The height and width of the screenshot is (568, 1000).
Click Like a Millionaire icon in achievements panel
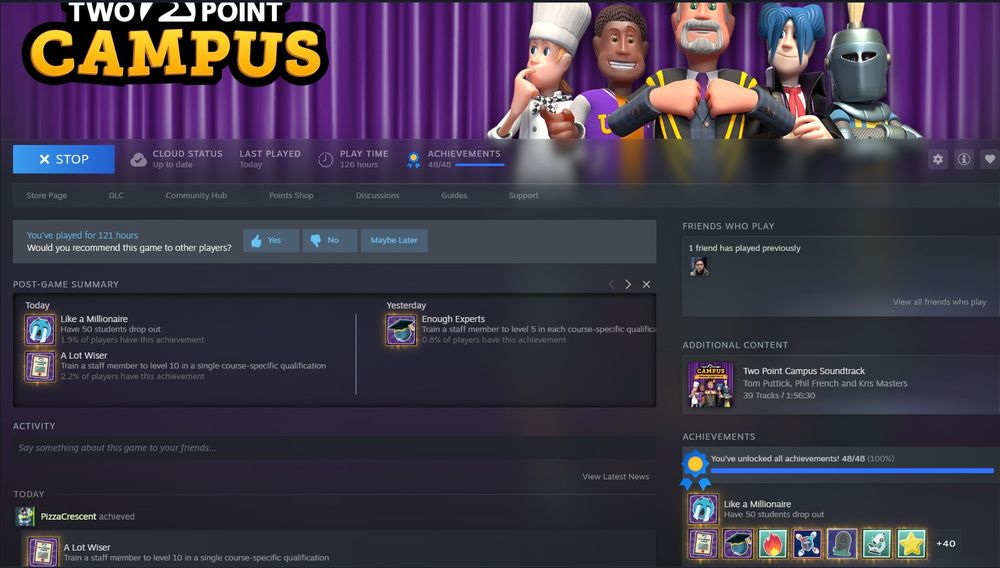[703, 509]
